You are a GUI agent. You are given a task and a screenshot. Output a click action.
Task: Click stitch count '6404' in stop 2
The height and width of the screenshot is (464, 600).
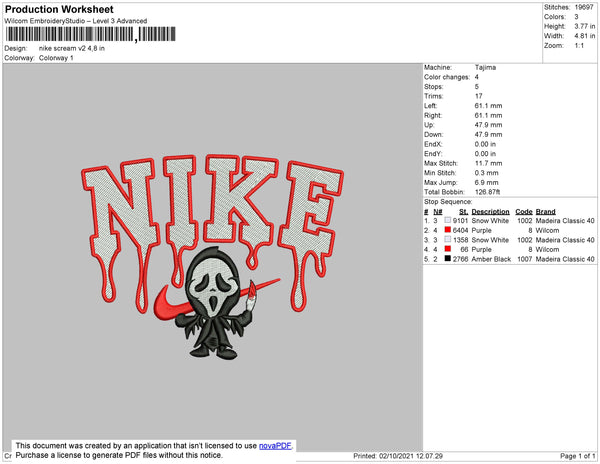pyautogui.click(x=460, y=230)
